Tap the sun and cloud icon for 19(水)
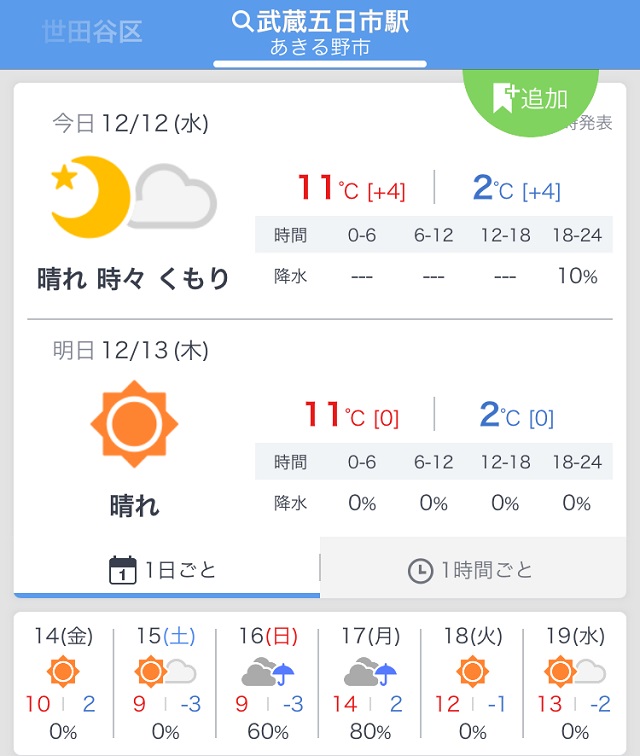This screenshot has width=640, height=756. point(574,671)
